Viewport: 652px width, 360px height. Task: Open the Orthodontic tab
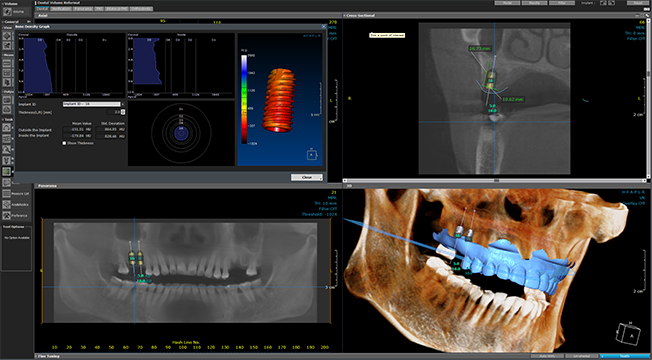point(141,9)
